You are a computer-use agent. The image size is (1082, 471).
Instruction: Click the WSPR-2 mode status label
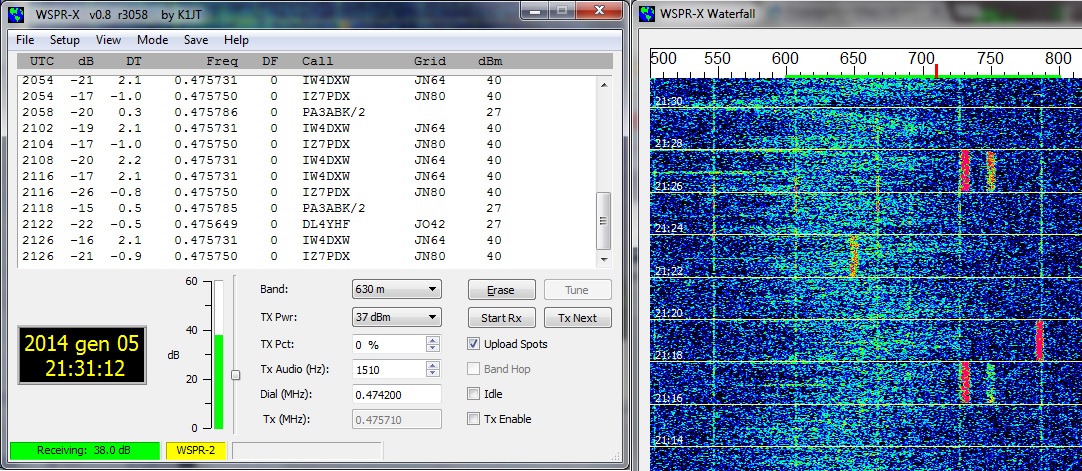[196, 450]
